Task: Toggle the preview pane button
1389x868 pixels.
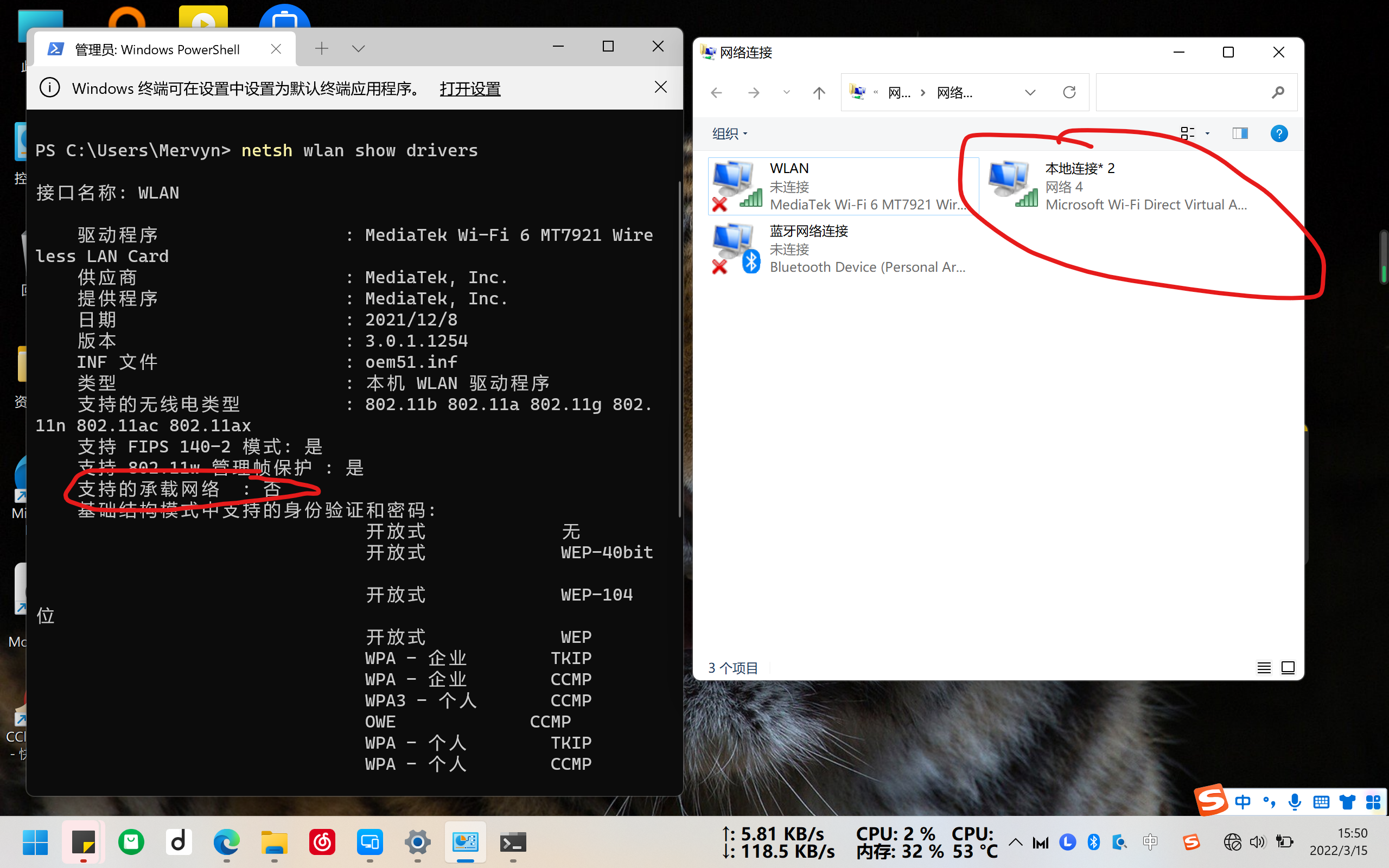Action: [1240, 134]
